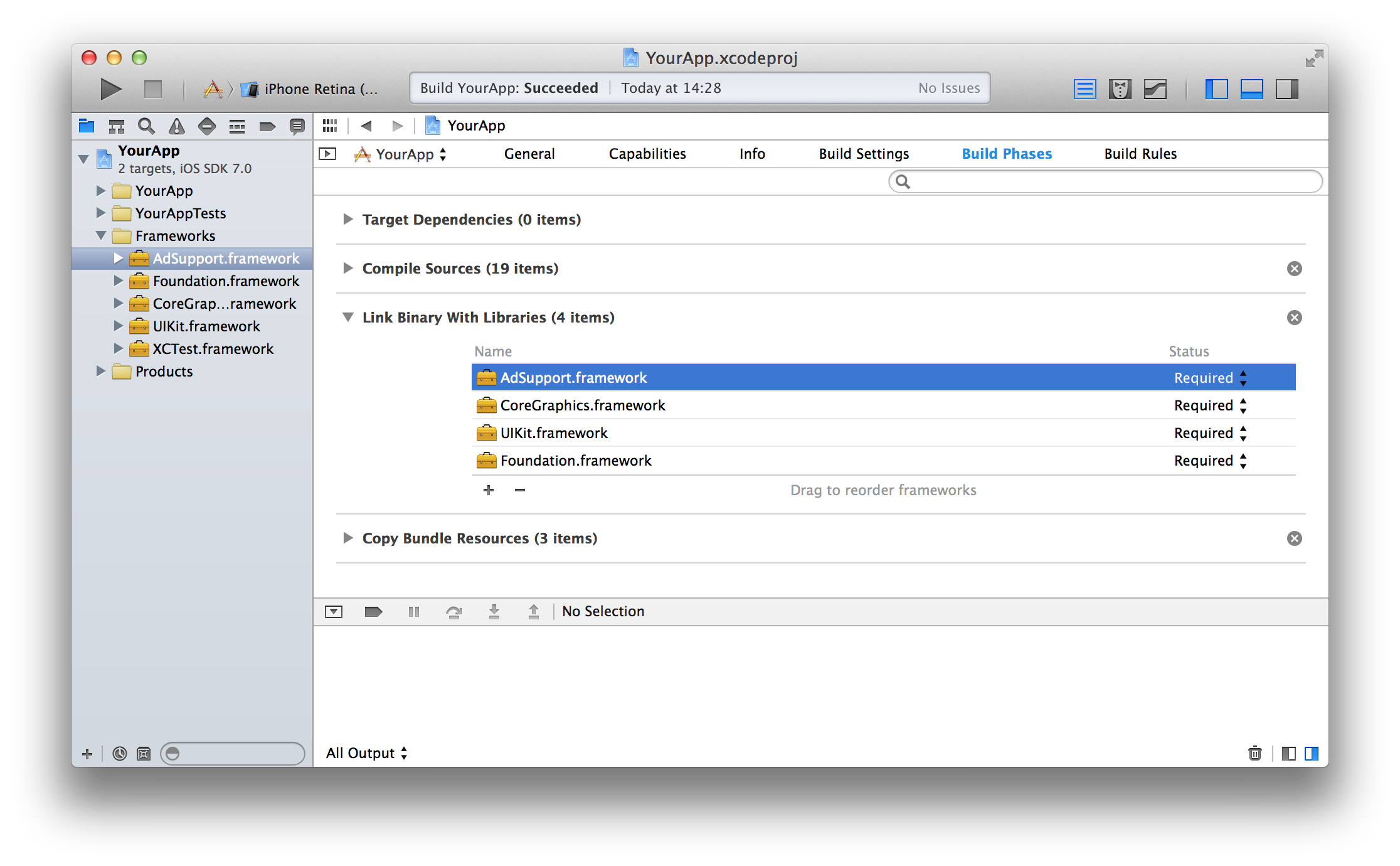Select the Assistant editor
This screenshot has width=1400, height=866.
(x=1120, y=89)
